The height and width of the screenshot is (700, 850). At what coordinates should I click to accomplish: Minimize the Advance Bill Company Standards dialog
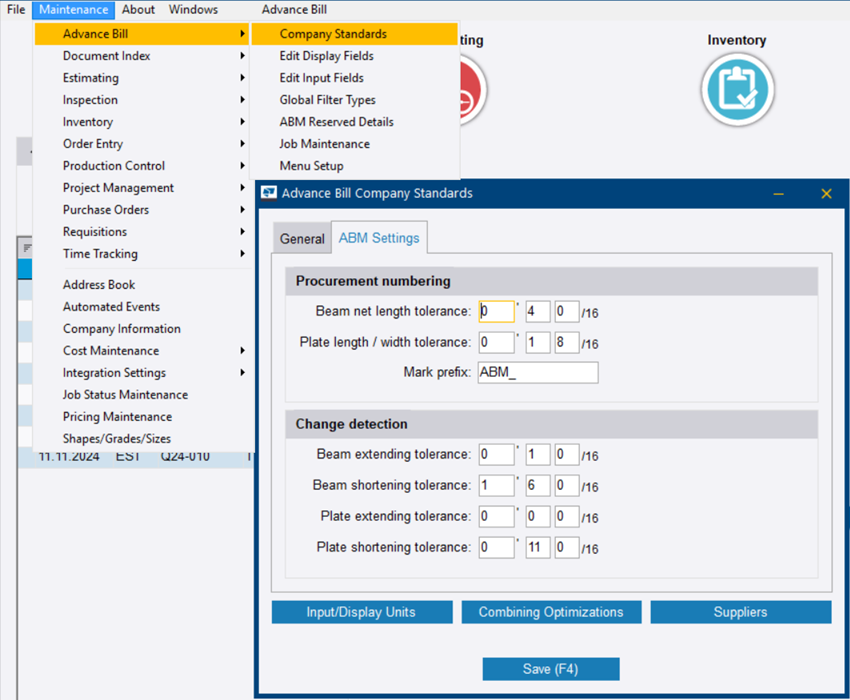778,194
